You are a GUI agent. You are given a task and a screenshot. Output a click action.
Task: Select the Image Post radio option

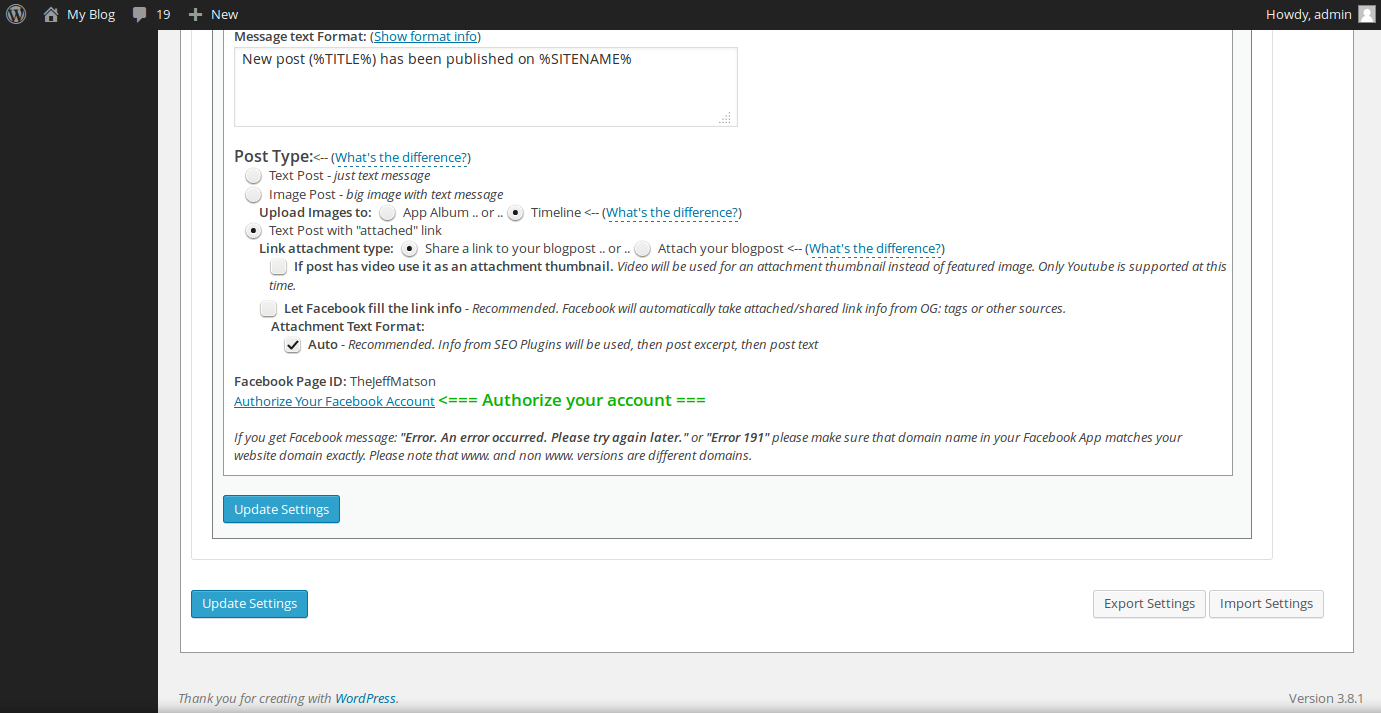[253, 194]
